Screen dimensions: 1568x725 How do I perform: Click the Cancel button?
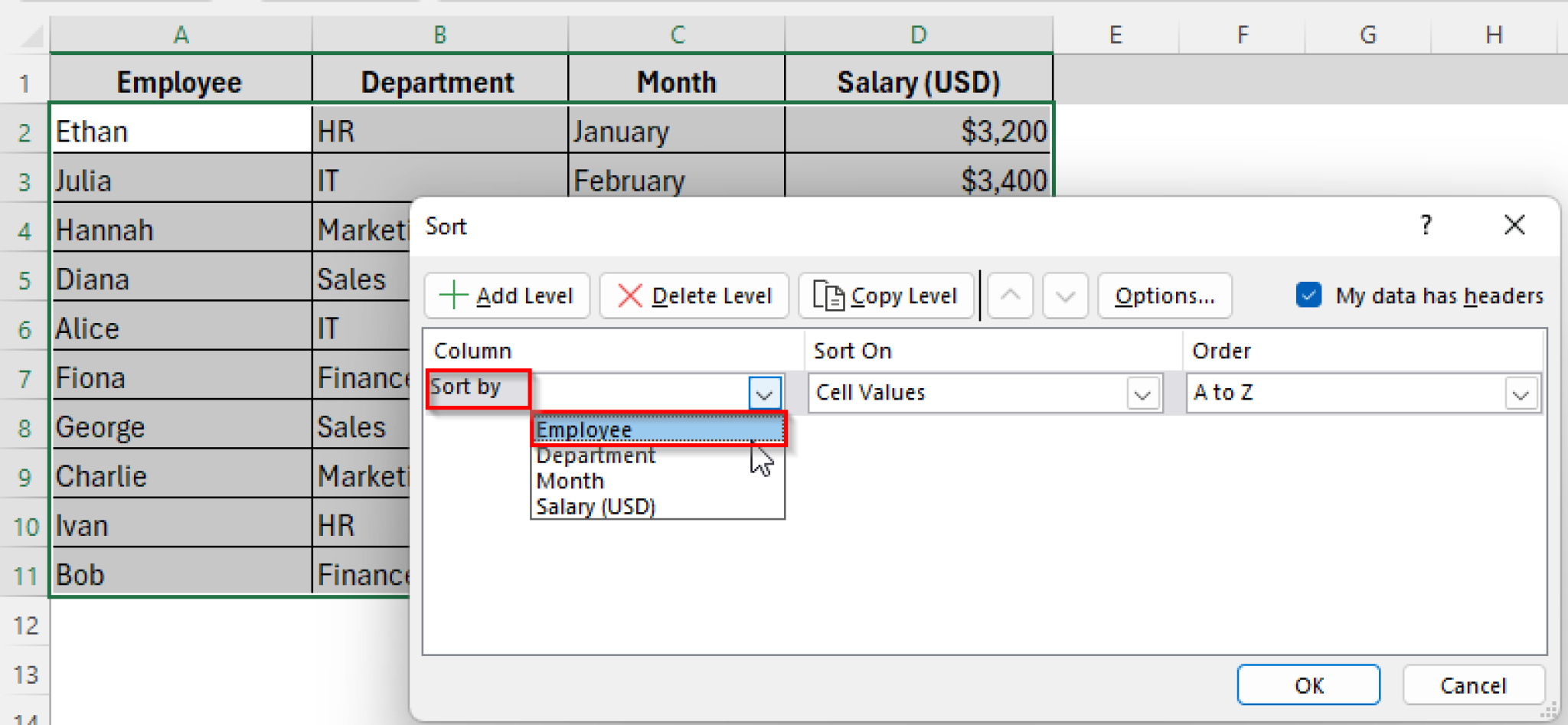(x=1472, y=684)
